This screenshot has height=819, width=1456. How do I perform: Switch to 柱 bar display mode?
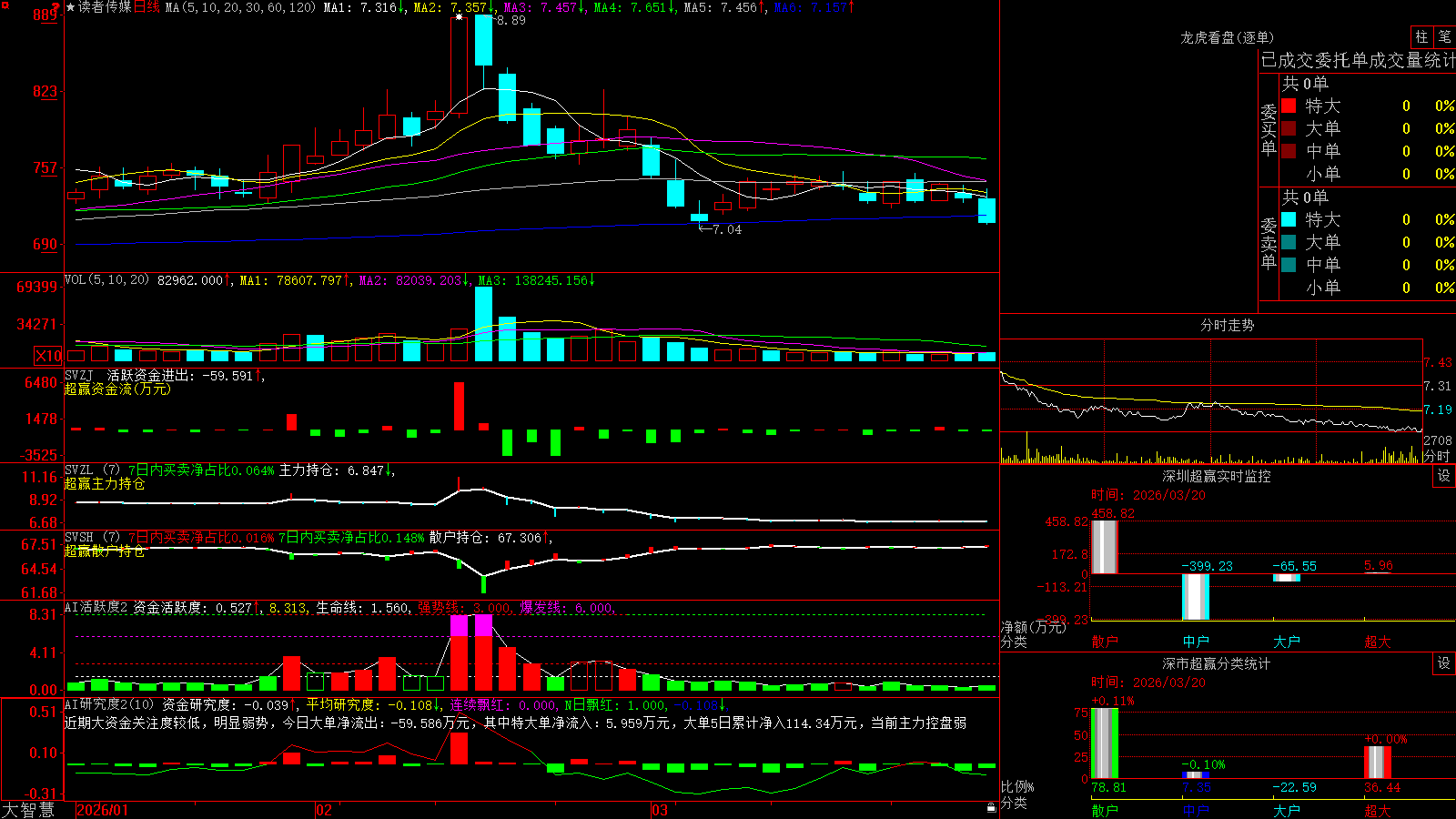click(x=1421, y=37)
